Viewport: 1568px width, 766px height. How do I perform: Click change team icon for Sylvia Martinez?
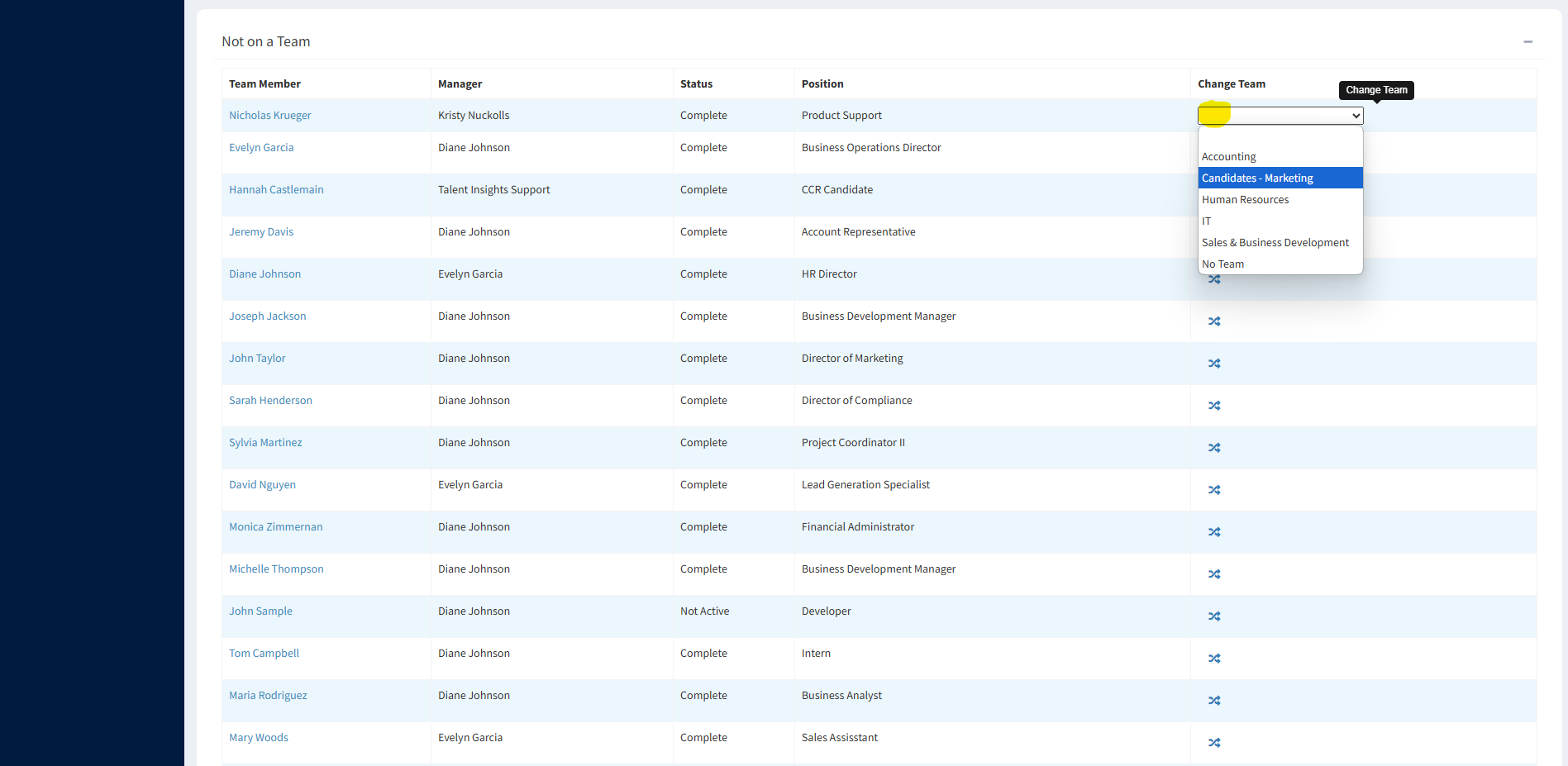[1213, 448]
